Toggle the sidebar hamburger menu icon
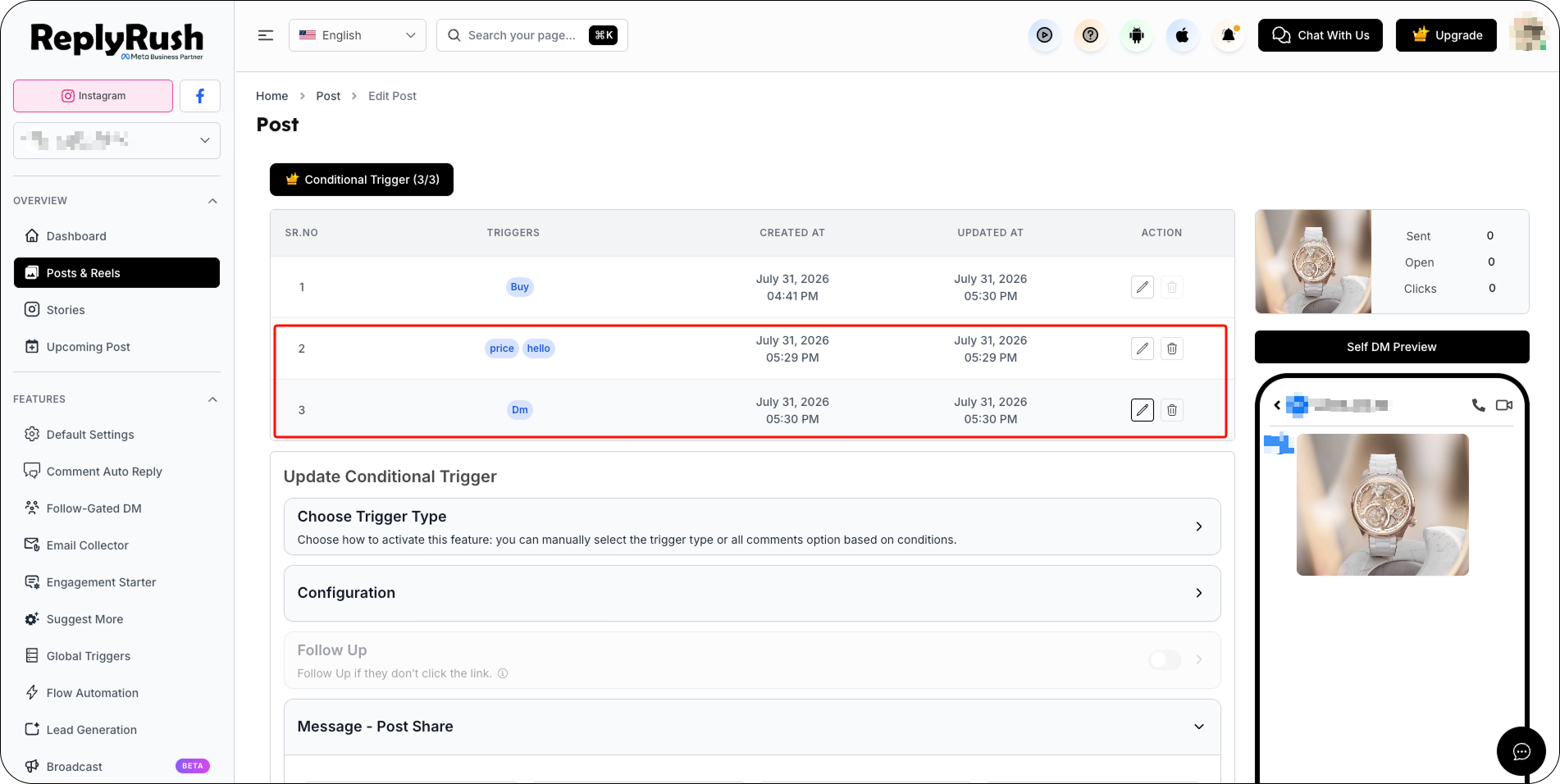Image resolution: width=1560 pixels, height=784 pixels. pyautogui.click(x=266, y=35)
